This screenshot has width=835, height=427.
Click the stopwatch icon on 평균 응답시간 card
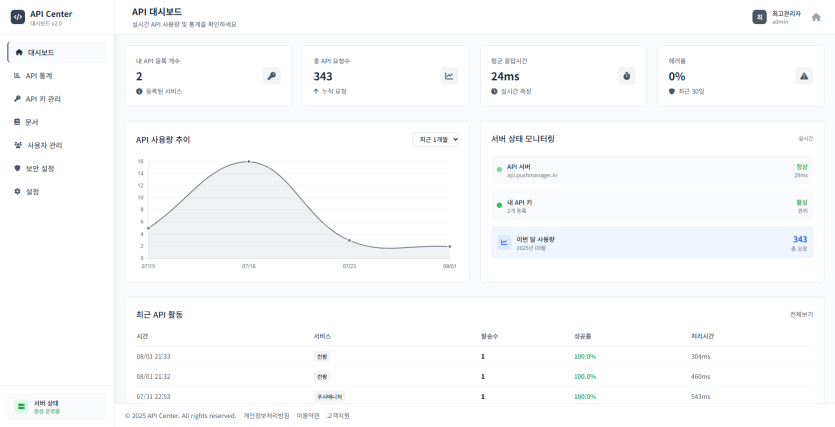pyautogui.click(x=626, y=76)
